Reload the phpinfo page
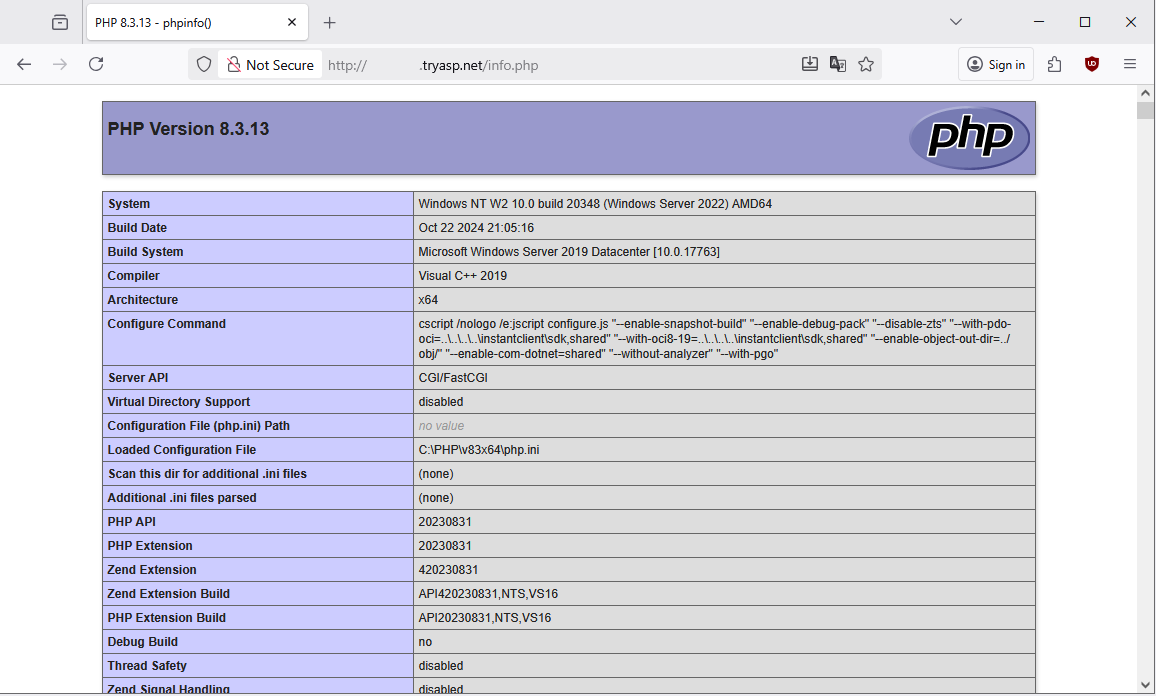The image size is (1156, 696). click(96, 64)
